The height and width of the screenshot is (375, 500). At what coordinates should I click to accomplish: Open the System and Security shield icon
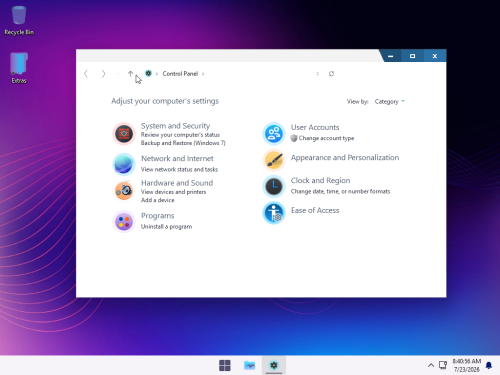click(x=124, y=134)
